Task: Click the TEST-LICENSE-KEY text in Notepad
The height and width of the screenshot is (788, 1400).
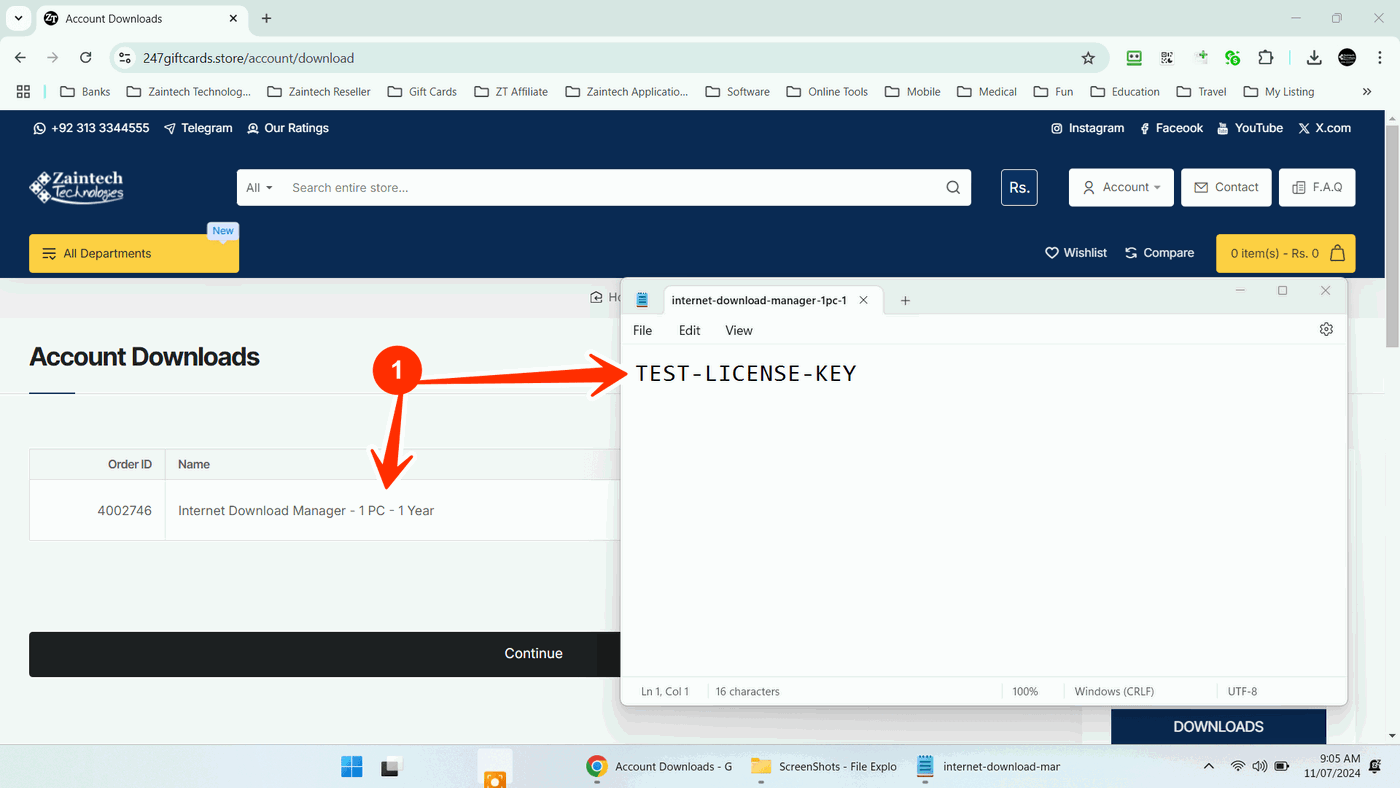Action: pos(746,373)
